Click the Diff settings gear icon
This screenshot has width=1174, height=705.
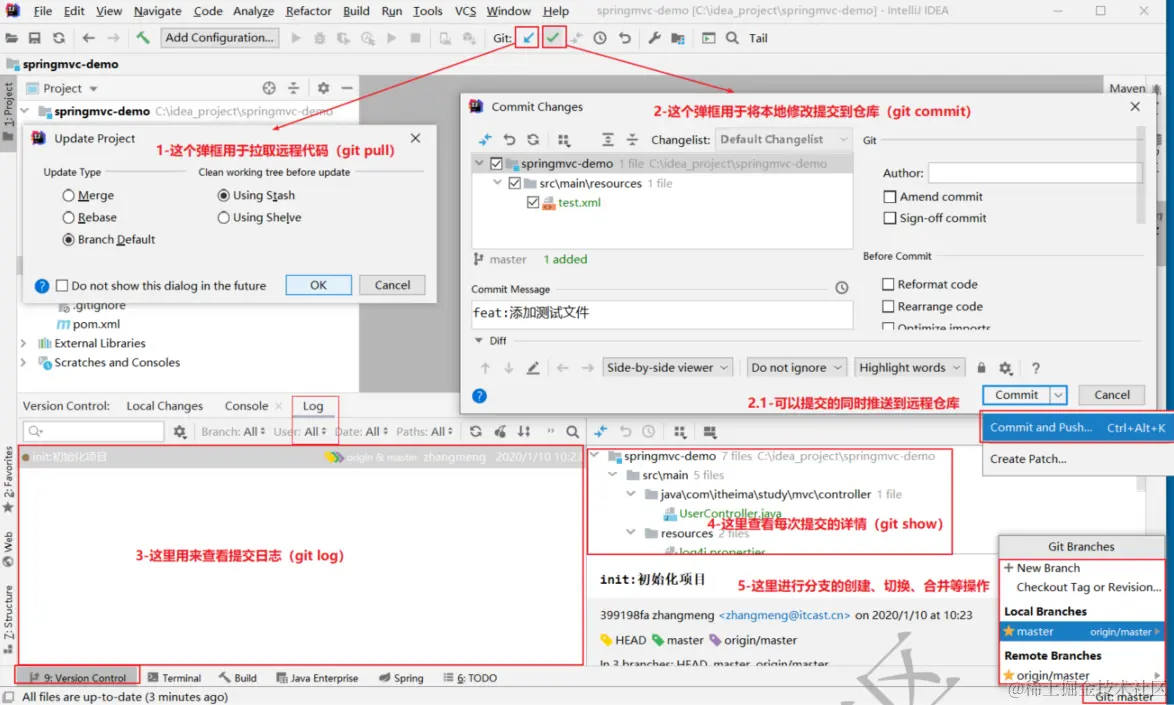coord(1006,367)
